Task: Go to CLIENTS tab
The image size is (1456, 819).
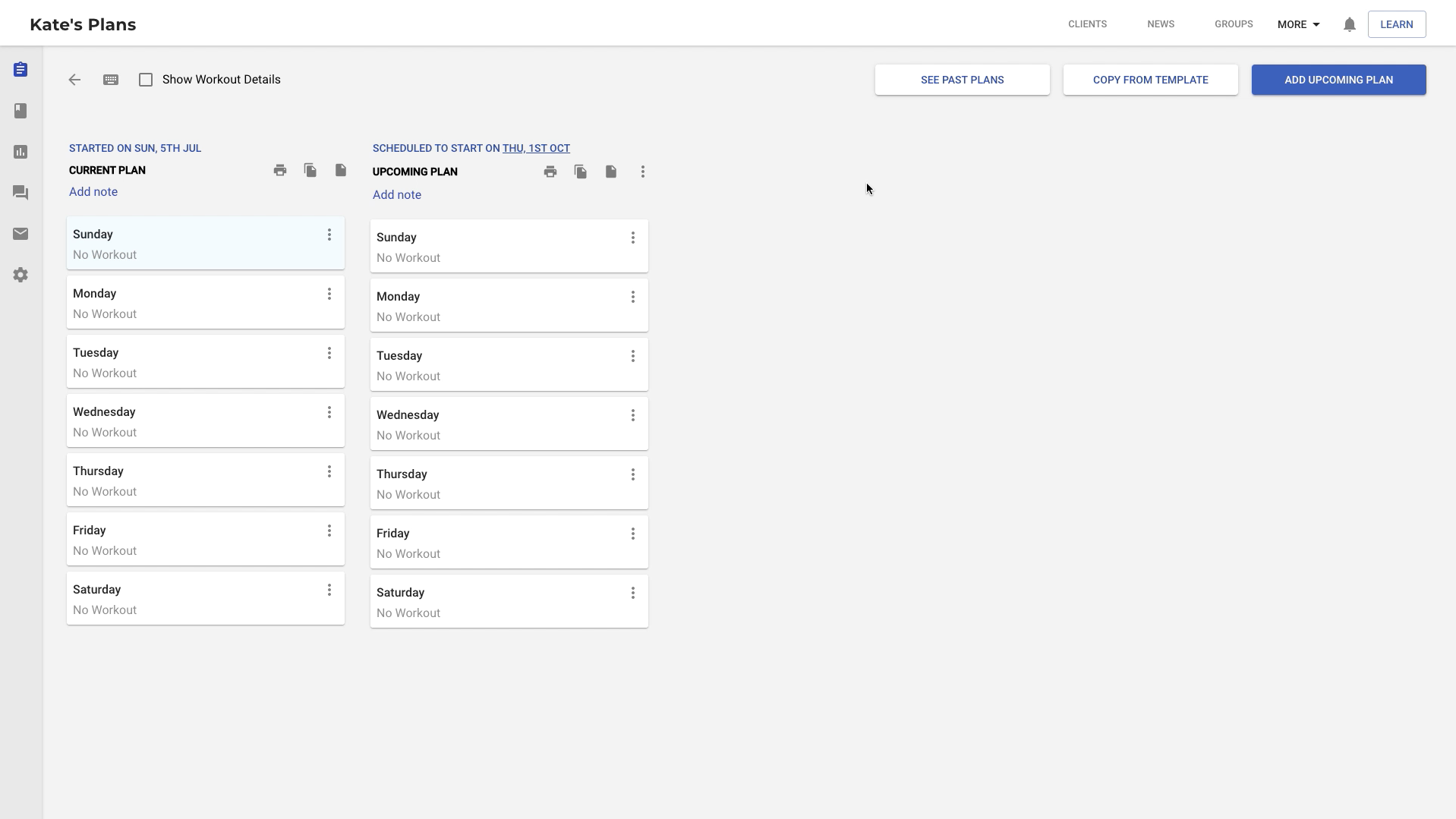Action: [x=1087, y=24]
